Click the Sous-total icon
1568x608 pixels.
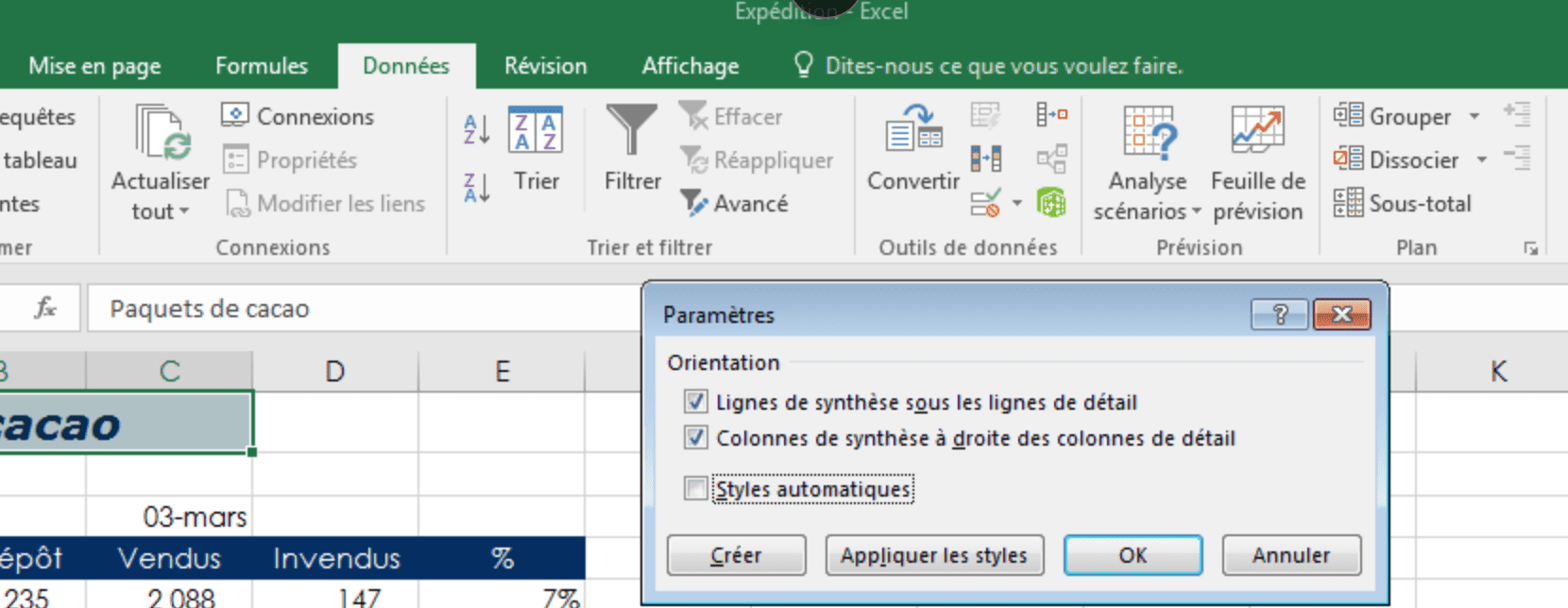click(1348, 203)
